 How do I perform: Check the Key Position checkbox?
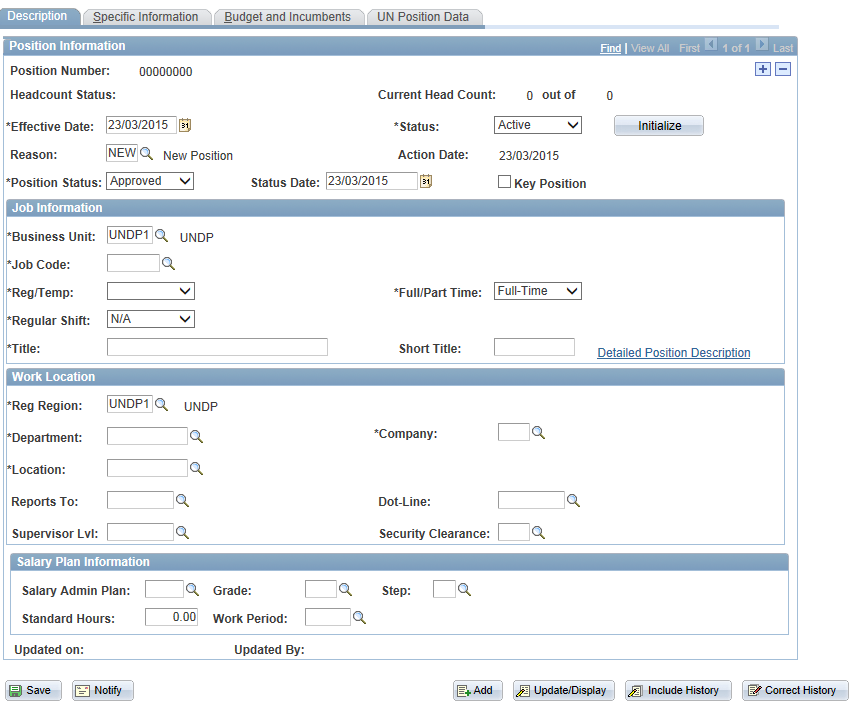[x=504, y=182]
